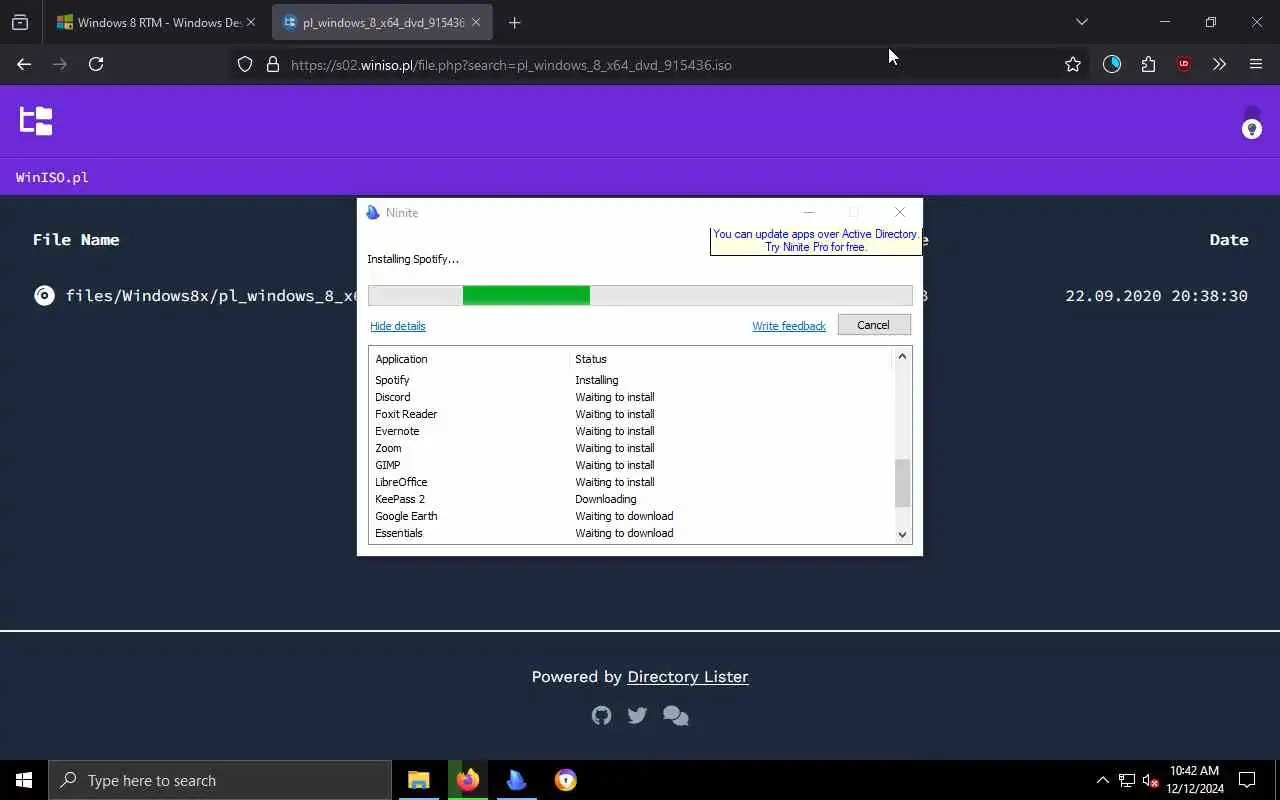Screen dimensions: 1280x800
Task: Click the Ninite install progress bar
Action: [640, 295]
